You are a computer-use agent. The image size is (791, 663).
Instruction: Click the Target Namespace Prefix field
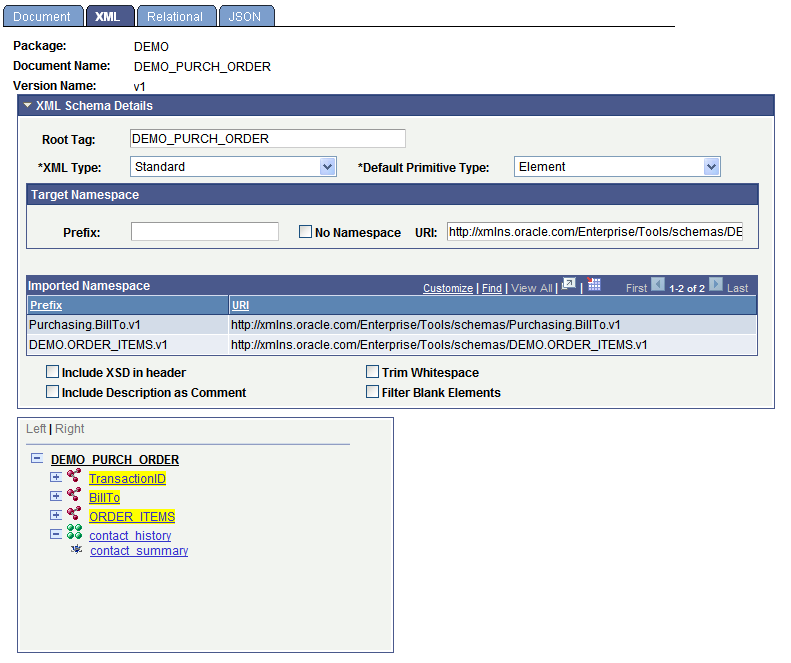point(205,232)
